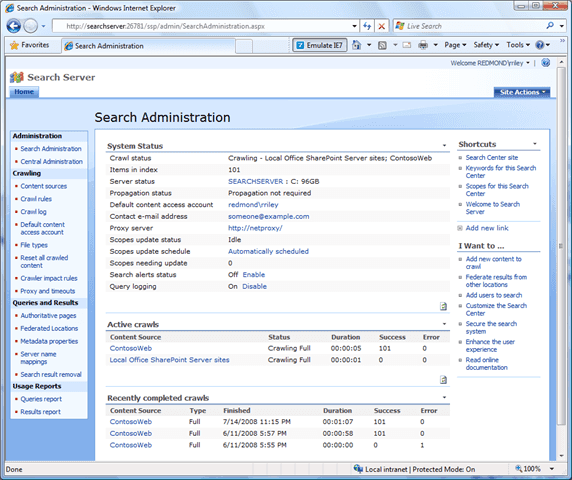Open the System Status web part menu arrow

pos(444,146)
